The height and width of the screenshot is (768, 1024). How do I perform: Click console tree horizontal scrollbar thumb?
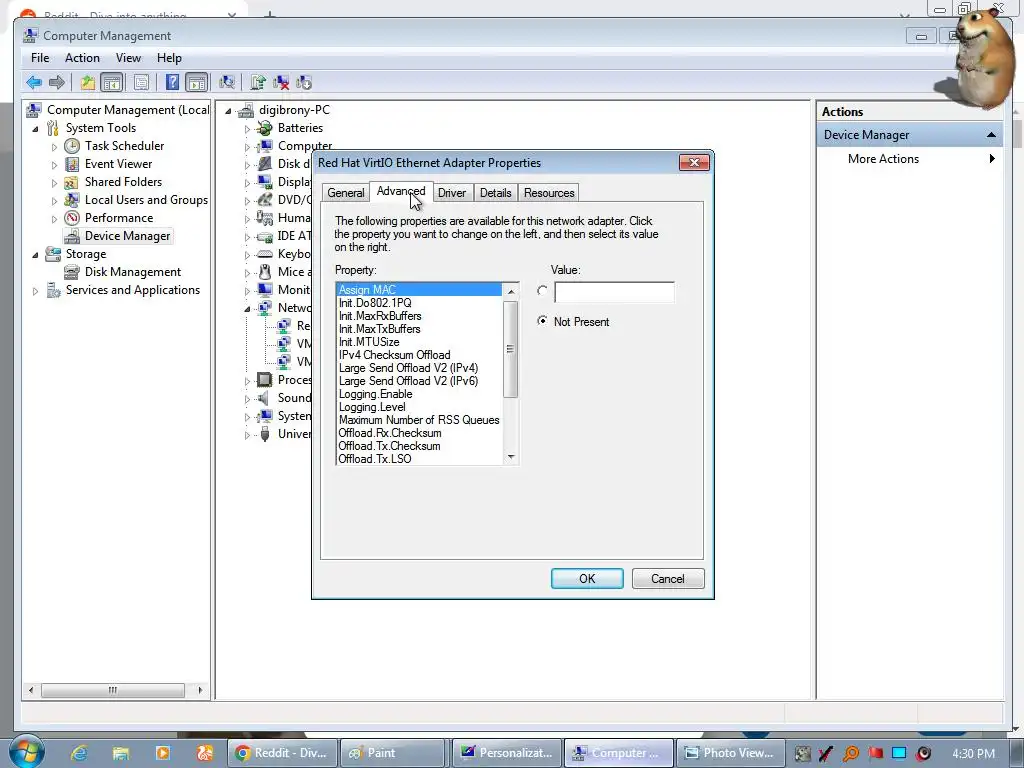113,690
